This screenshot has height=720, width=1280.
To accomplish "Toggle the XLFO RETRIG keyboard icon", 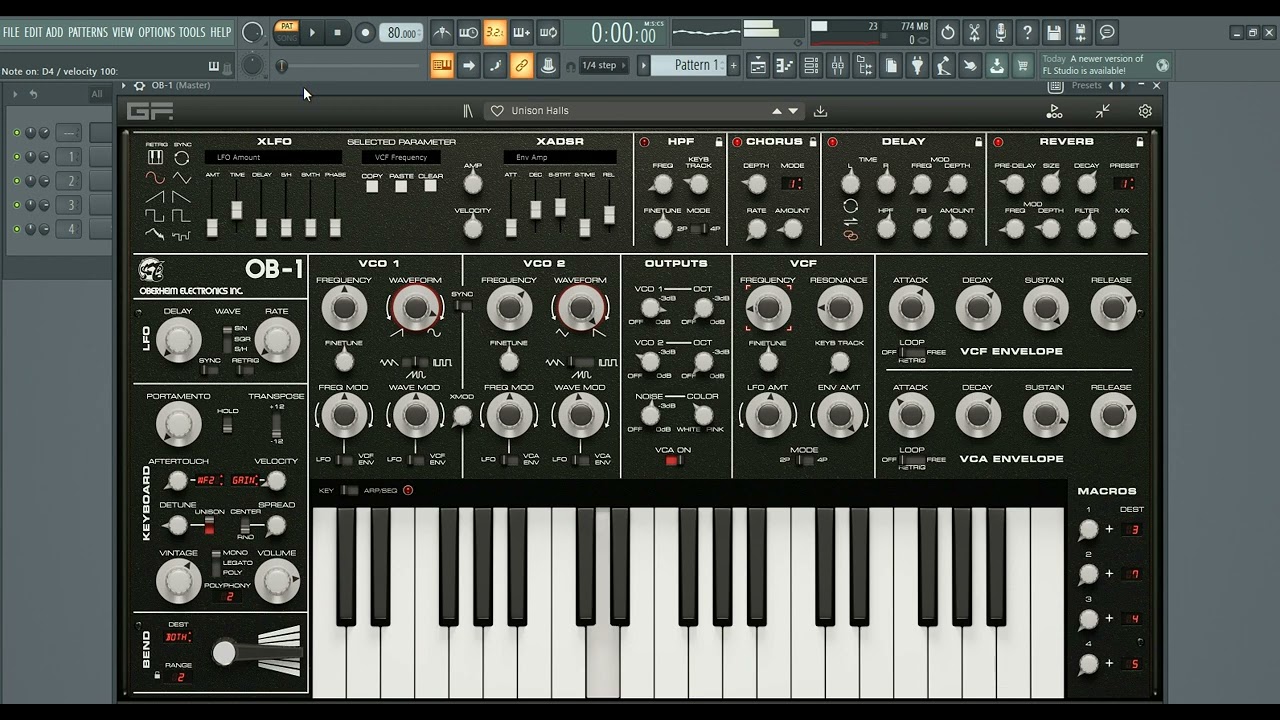I will pos(155,157).
